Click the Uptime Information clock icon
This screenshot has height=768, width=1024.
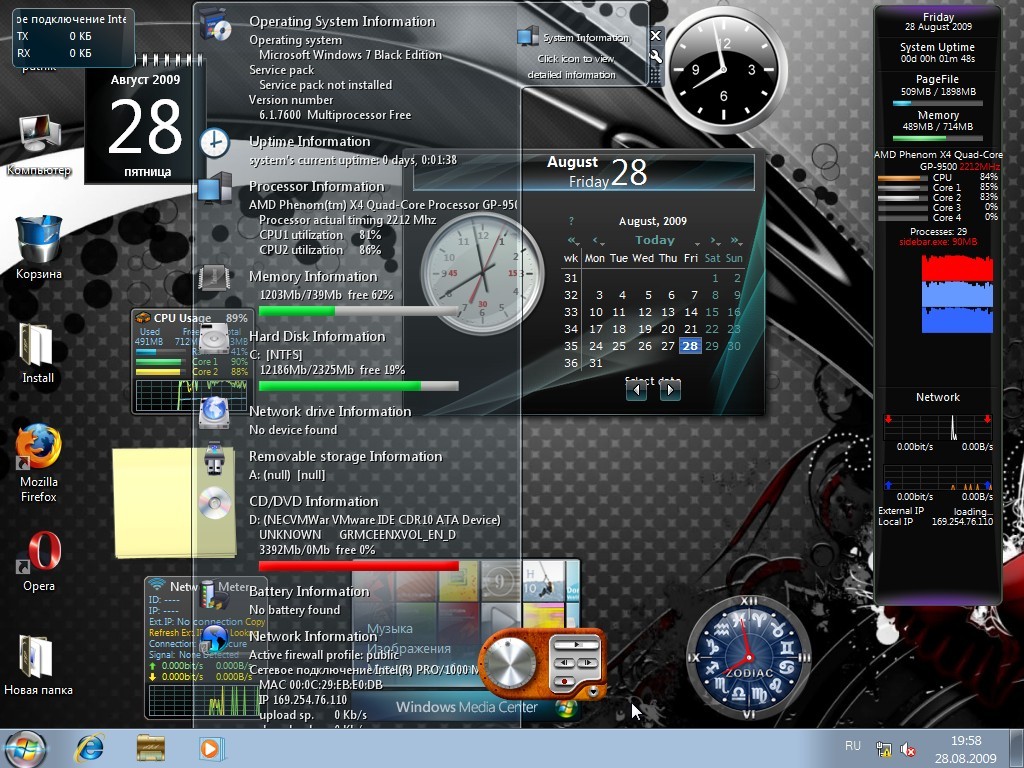coord(214,142)
